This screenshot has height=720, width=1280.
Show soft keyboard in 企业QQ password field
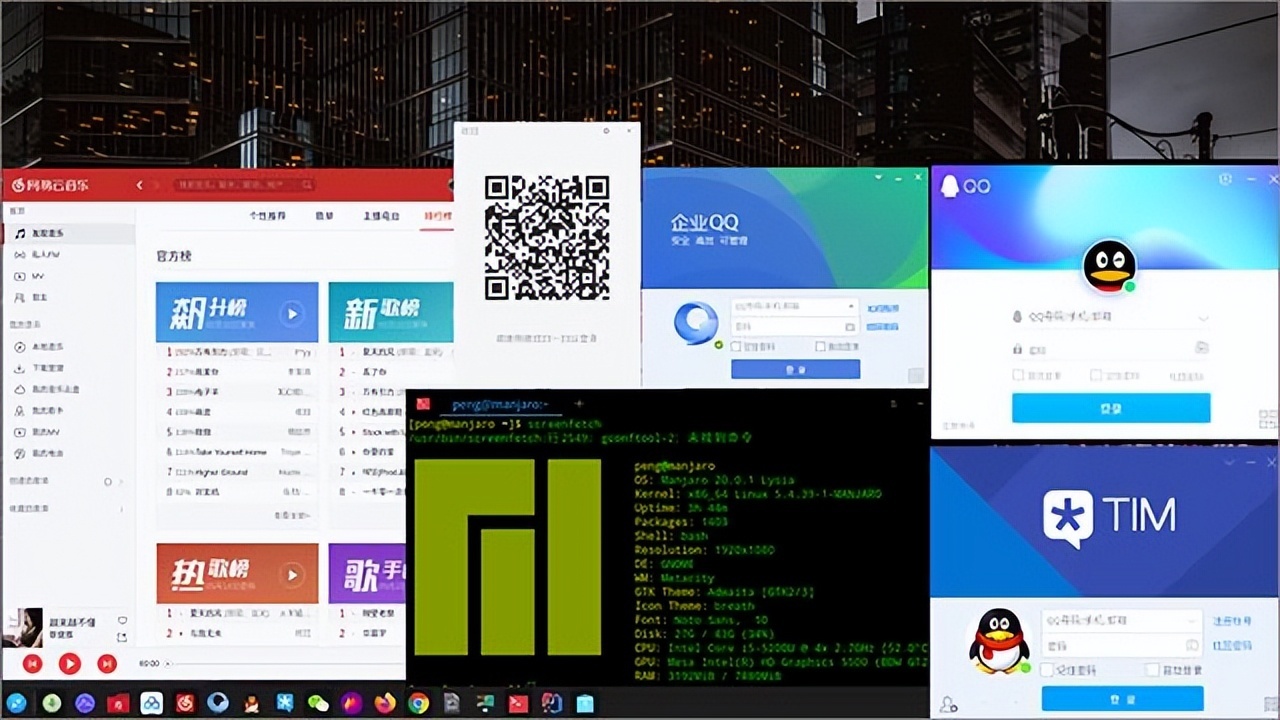850,327
